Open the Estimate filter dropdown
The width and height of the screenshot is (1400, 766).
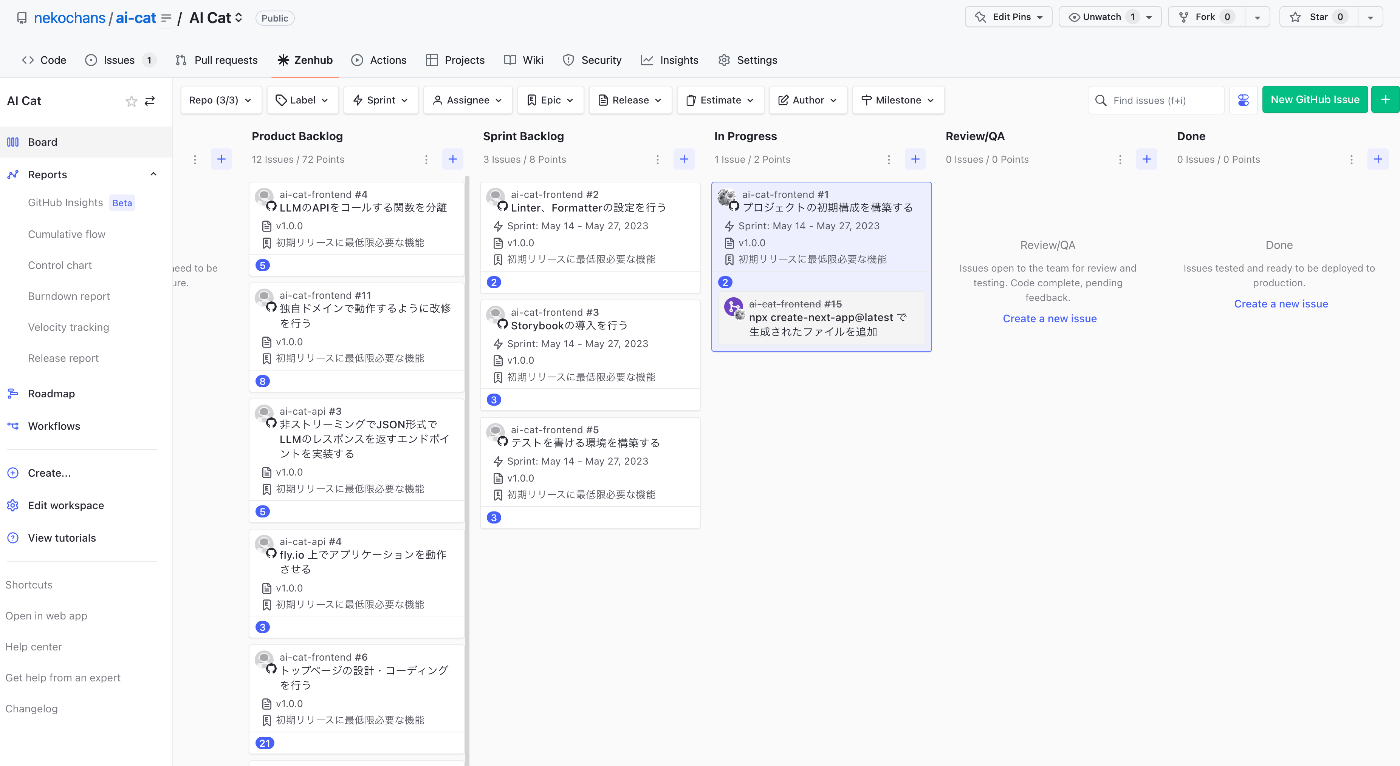coord(720,100)
